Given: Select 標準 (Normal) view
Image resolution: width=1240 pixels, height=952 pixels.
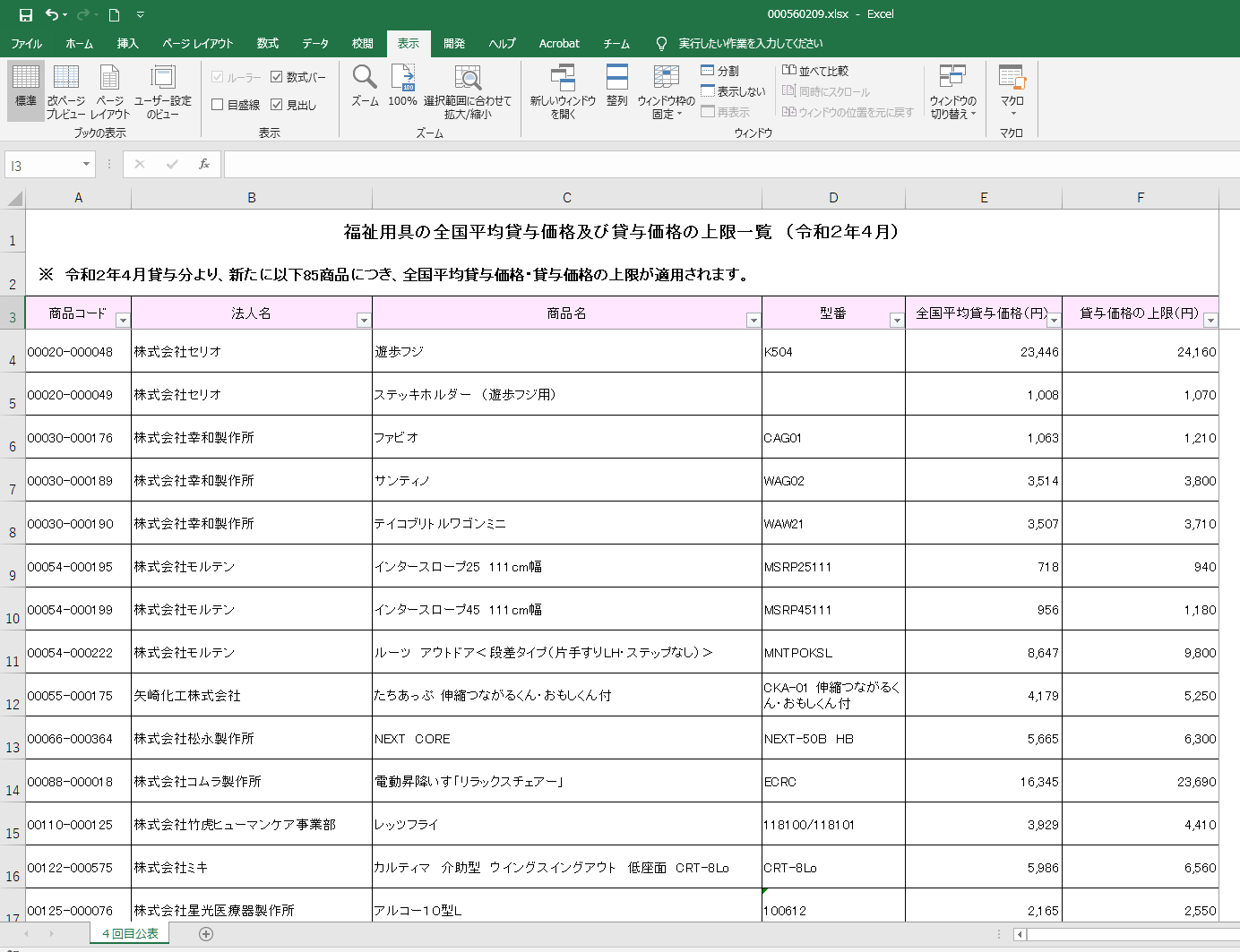Looking at the screenshot, I should pos(26,91).
